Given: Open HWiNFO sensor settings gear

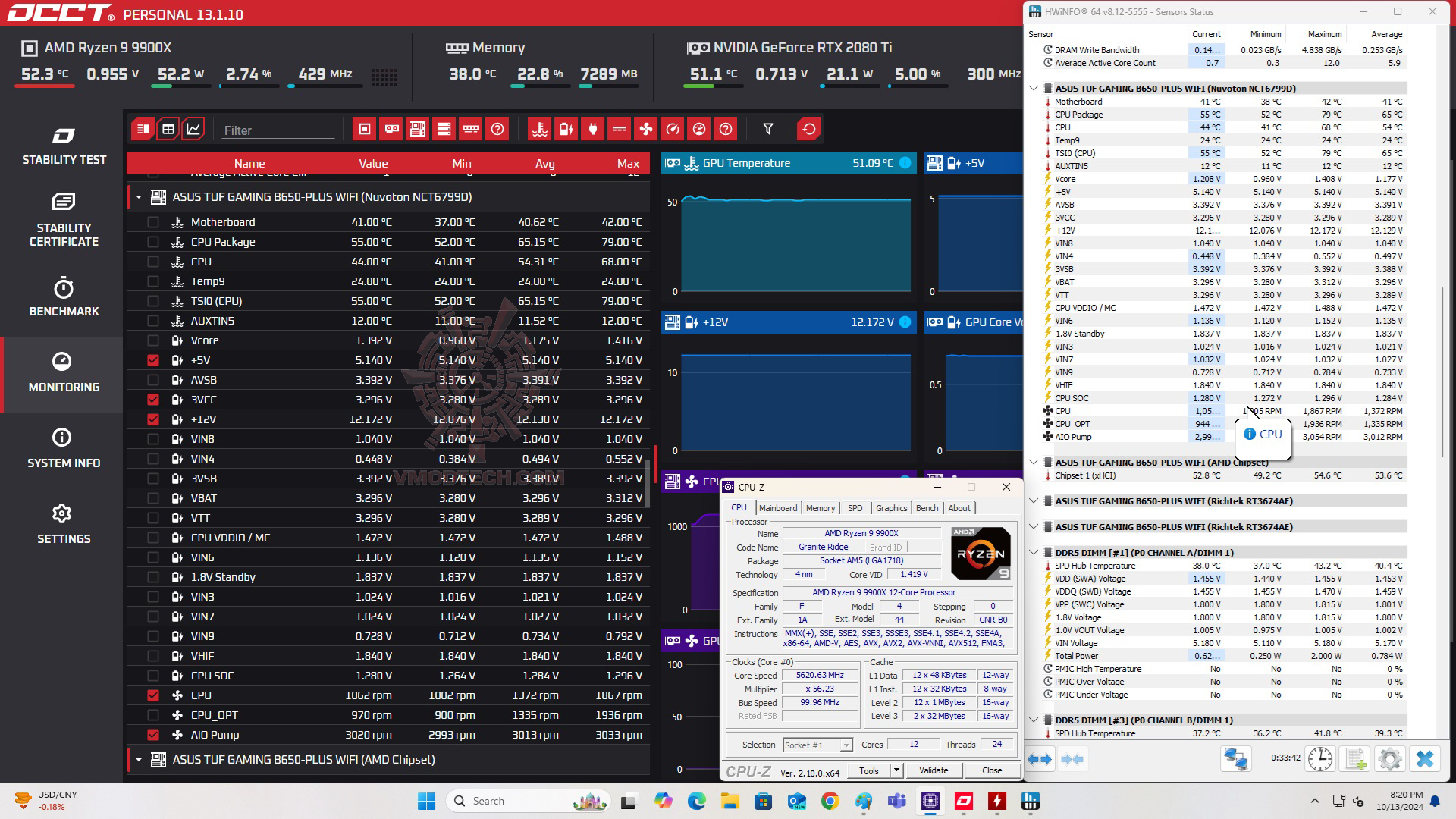Looking at the screenshot, I should 1389,759.
